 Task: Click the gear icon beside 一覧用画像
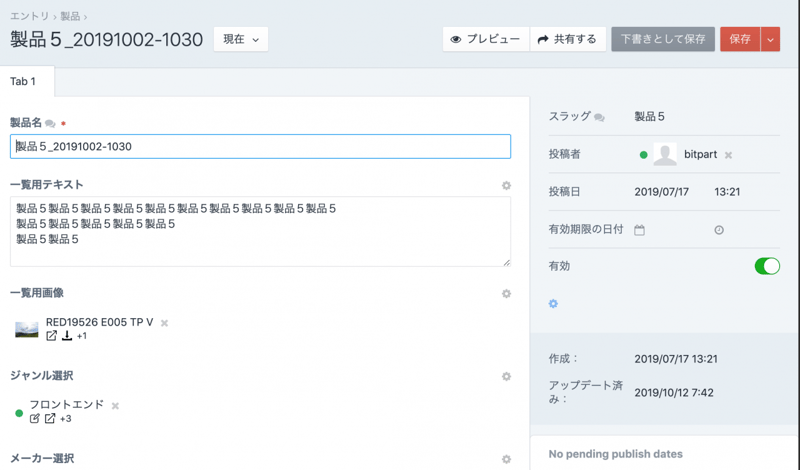(x=506, y=294)
